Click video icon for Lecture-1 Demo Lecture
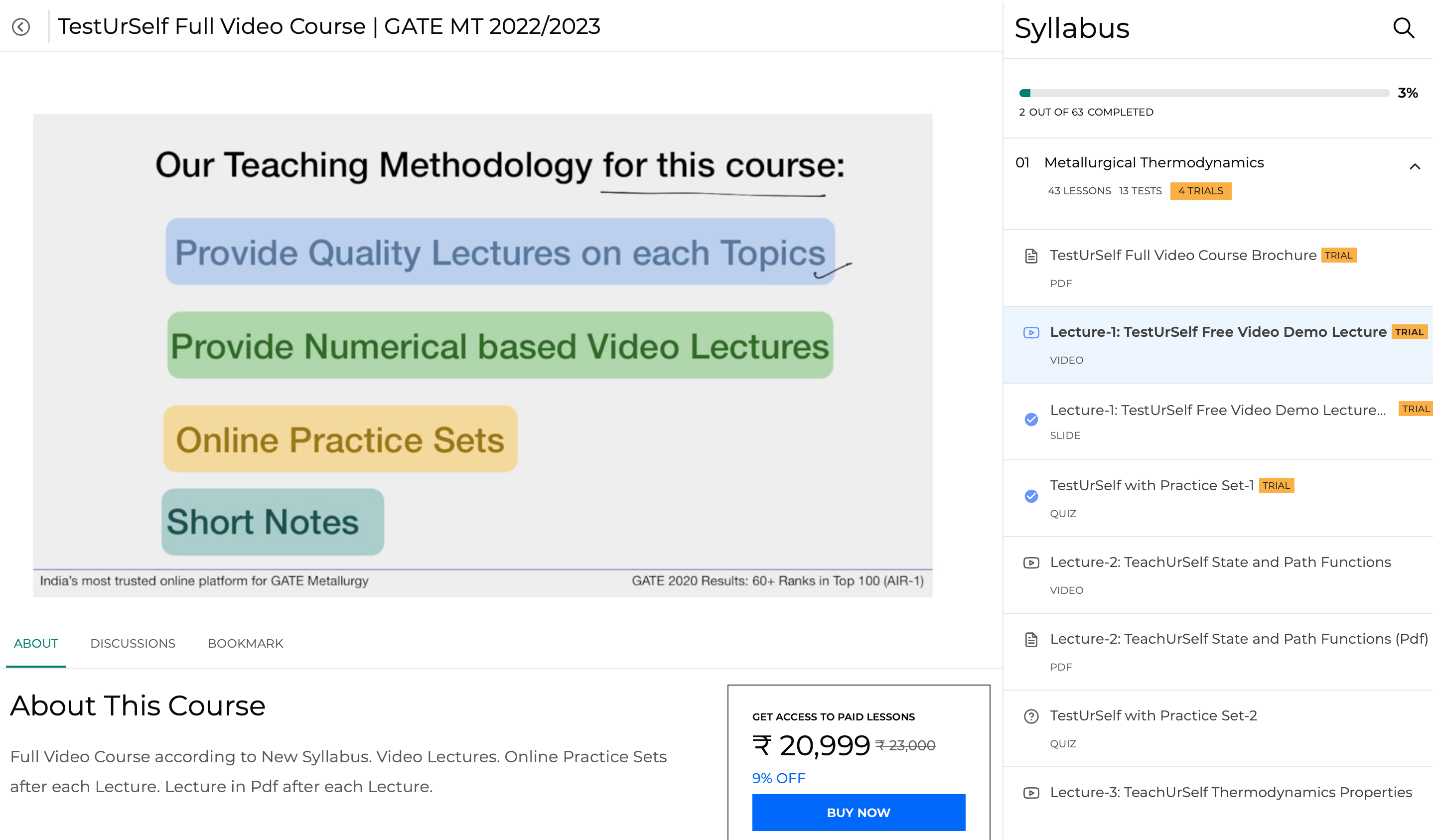 (1031, 333)
